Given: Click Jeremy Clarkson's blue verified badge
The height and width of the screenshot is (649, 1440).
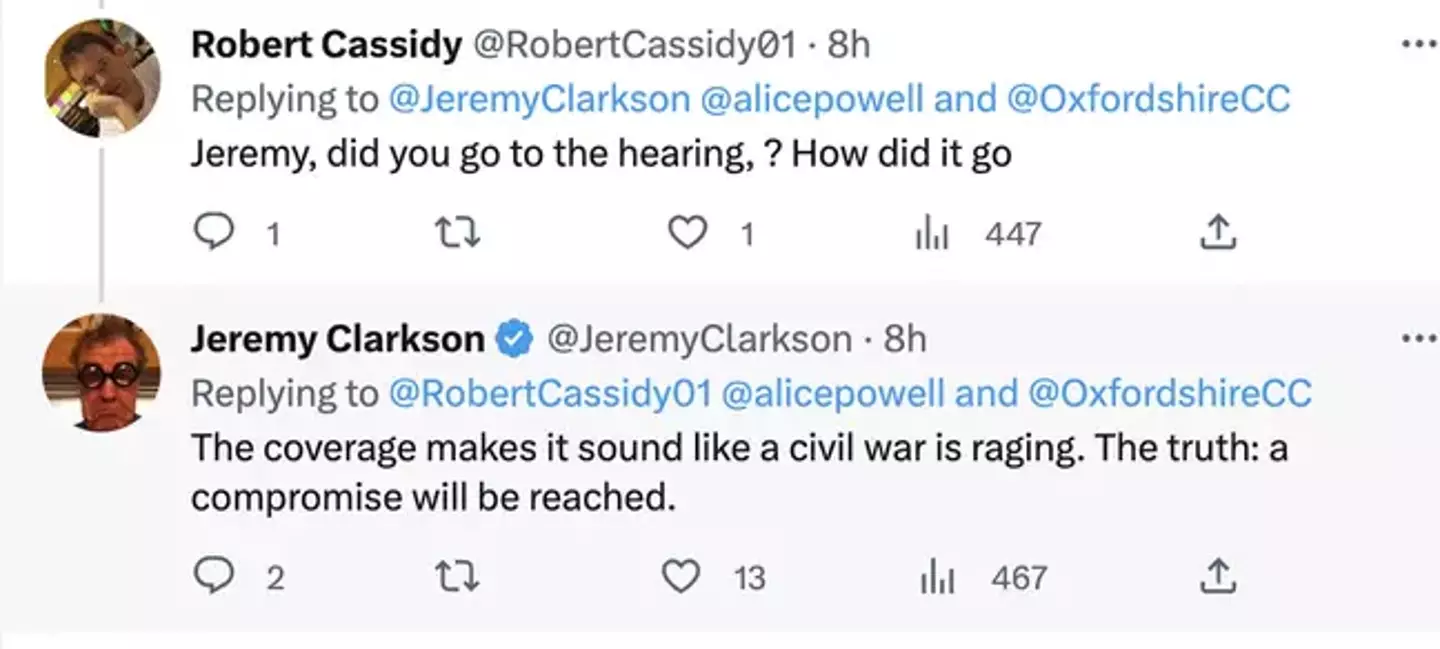Looking at the screenshot, I should (512, 338).
